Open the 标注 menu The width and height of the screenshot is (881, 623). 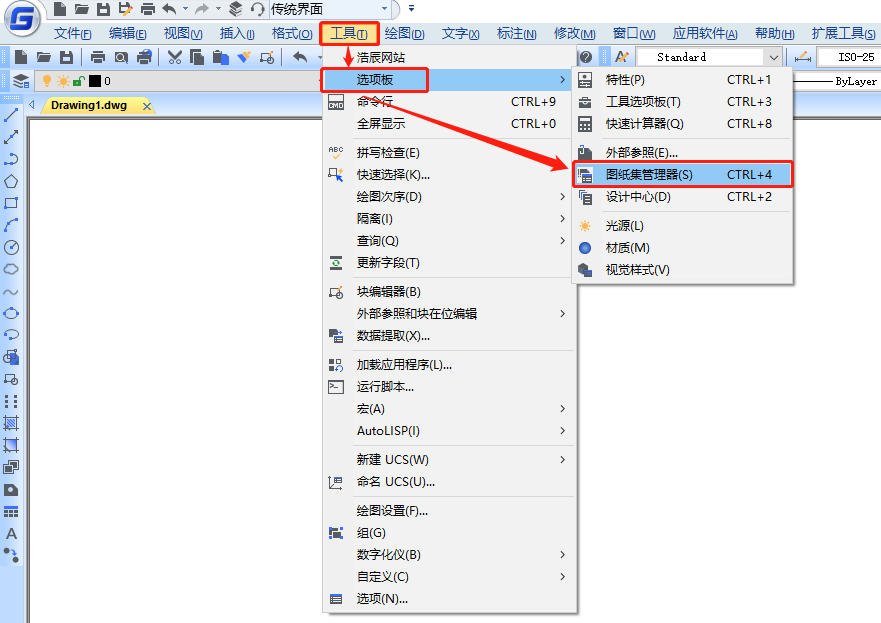pos(516,33)
